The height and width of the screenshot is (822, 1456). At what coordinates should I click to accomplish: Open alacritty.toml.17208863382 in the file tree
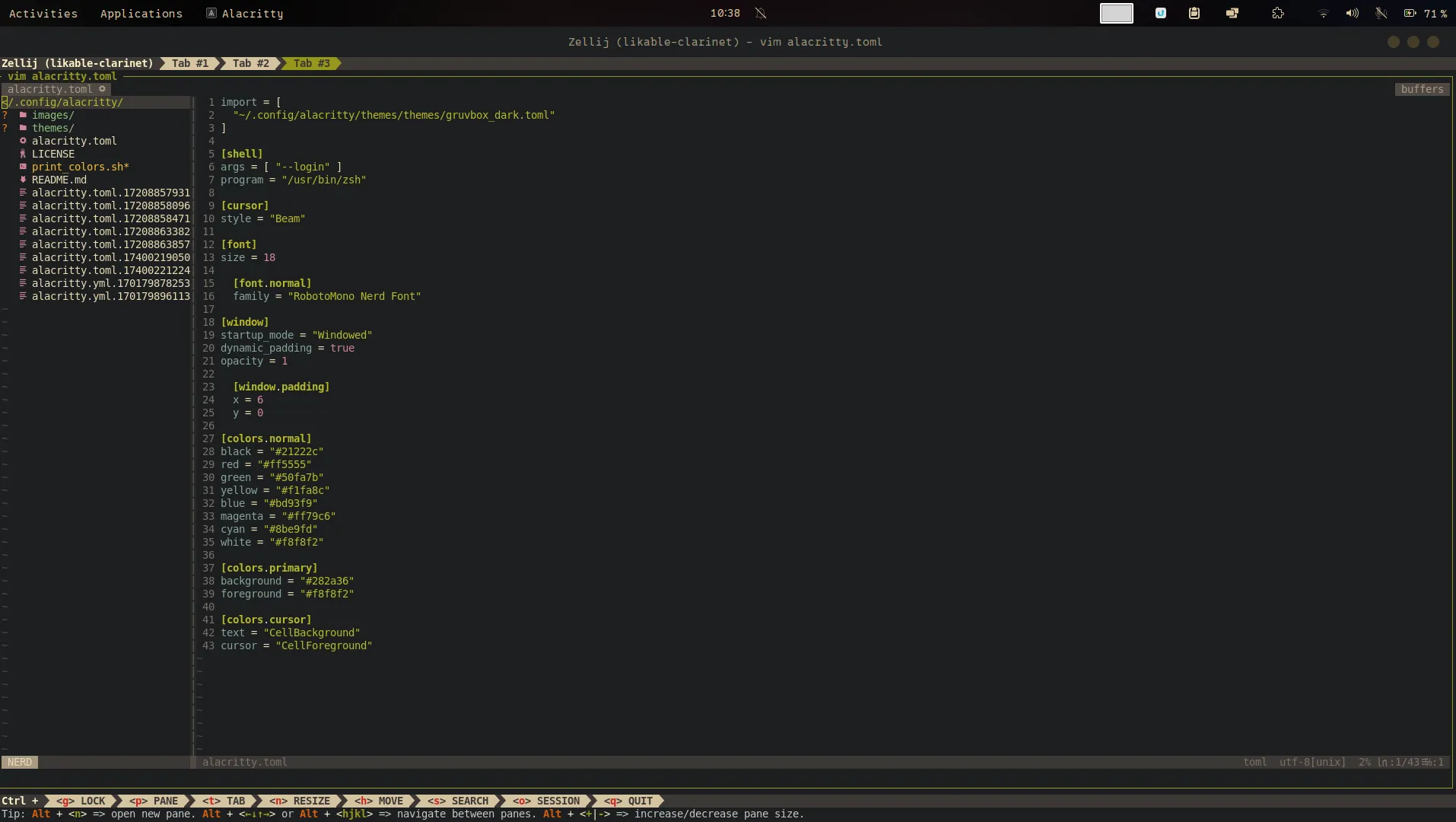pos(111,231)
